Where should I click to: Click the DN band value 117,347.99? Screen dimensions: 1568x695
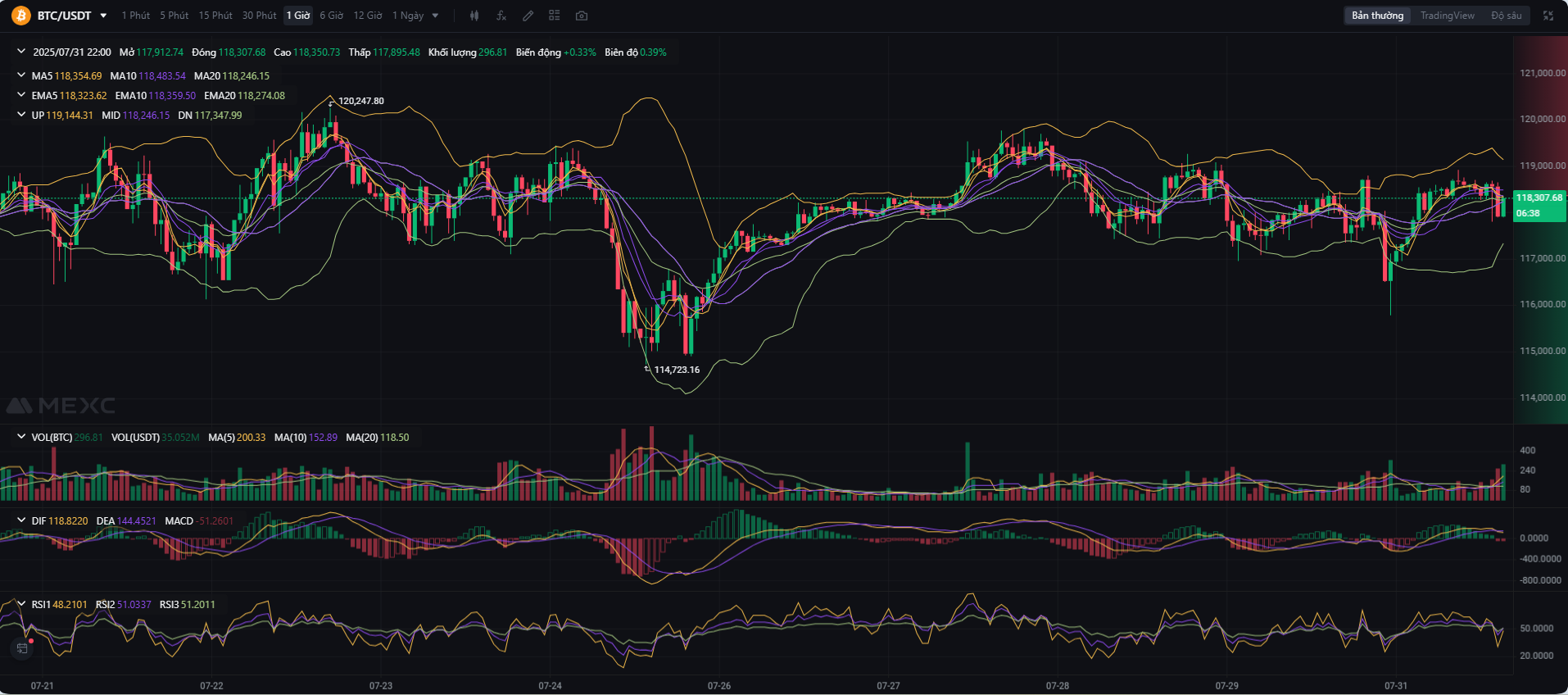(218, 115)
